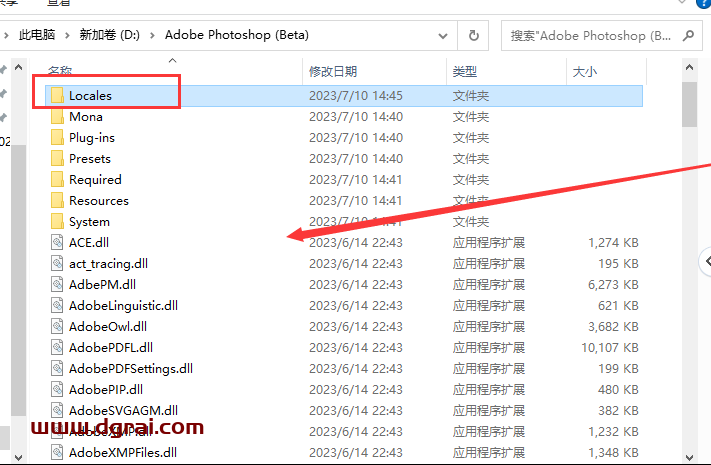Click the navigation pane scroll down arrow
The width and height of the screenshot is (711, 465).
click(x=19, y=457)
